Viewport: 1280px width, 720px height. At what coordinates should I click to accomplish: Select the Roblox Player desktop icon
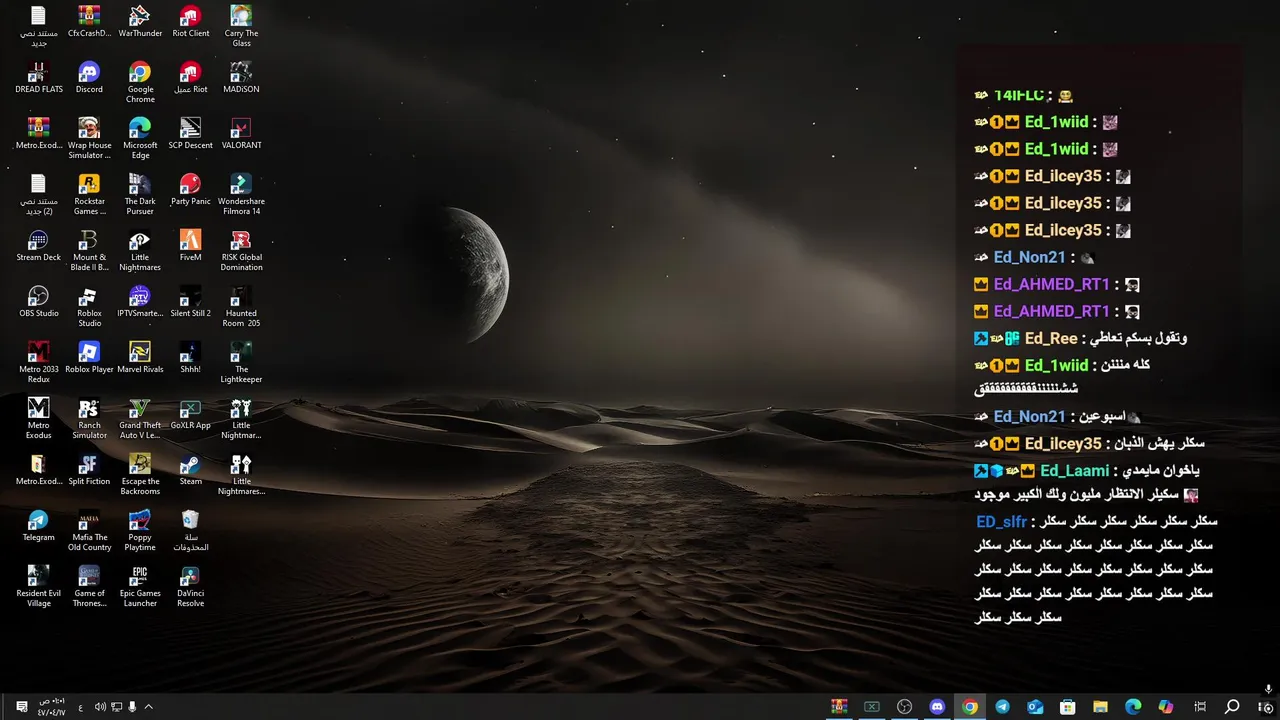[x=89, y=358]
